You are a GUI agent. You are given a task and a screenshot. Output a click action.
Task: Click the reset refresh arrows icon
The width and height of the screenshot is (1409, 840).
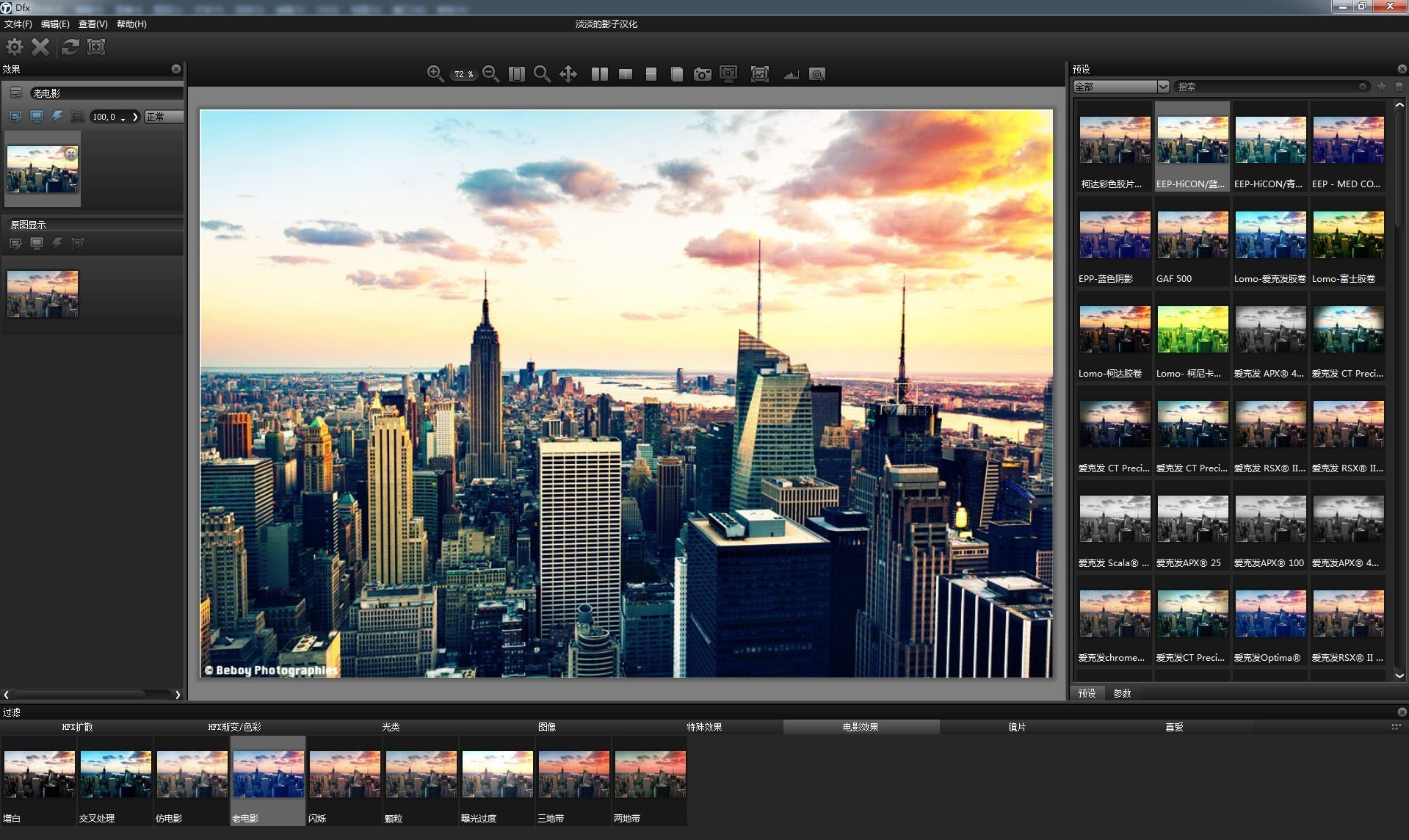[70, 47]
